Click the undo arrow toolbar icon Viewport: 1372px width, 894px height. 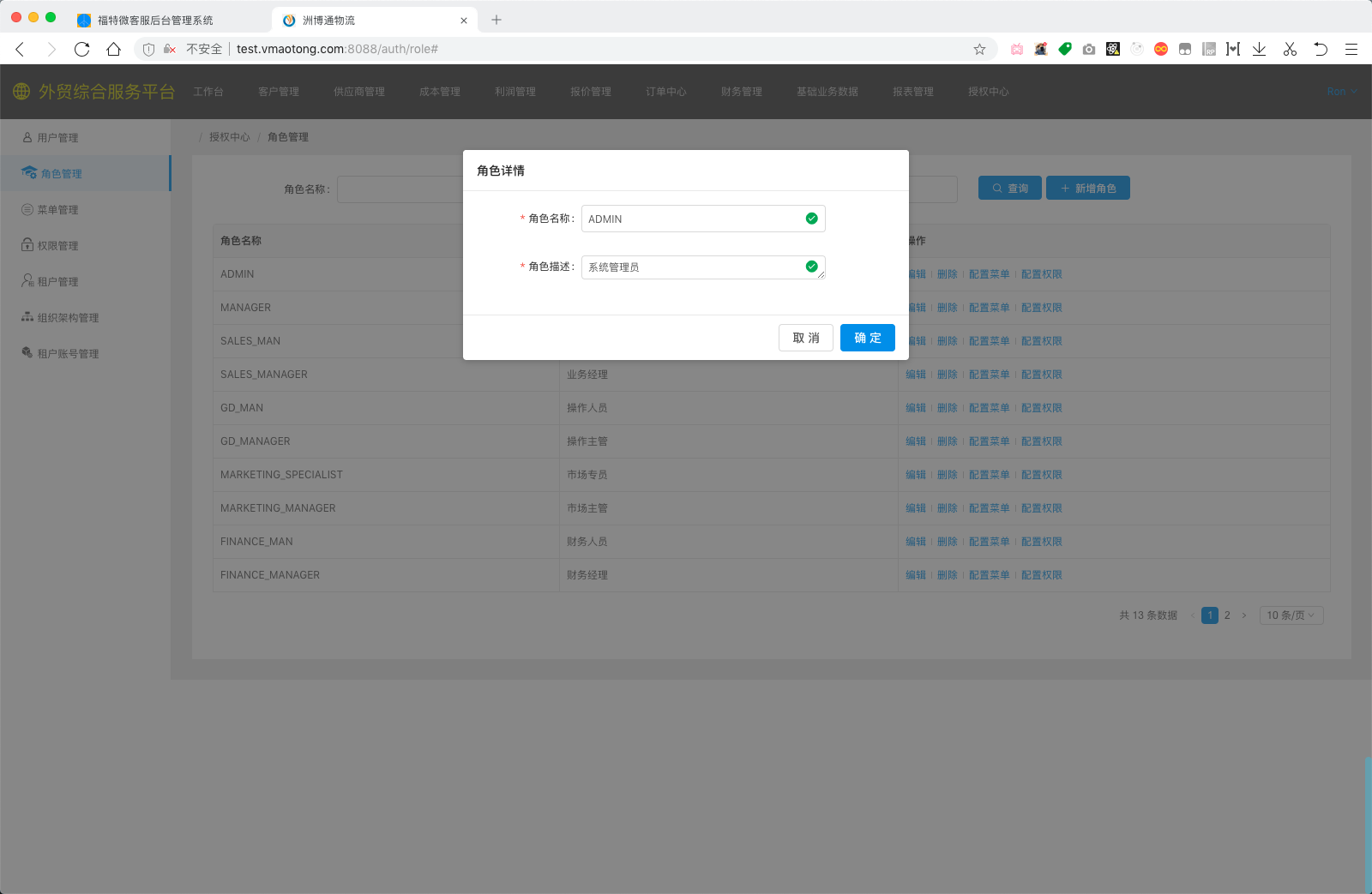point(1321,49)
